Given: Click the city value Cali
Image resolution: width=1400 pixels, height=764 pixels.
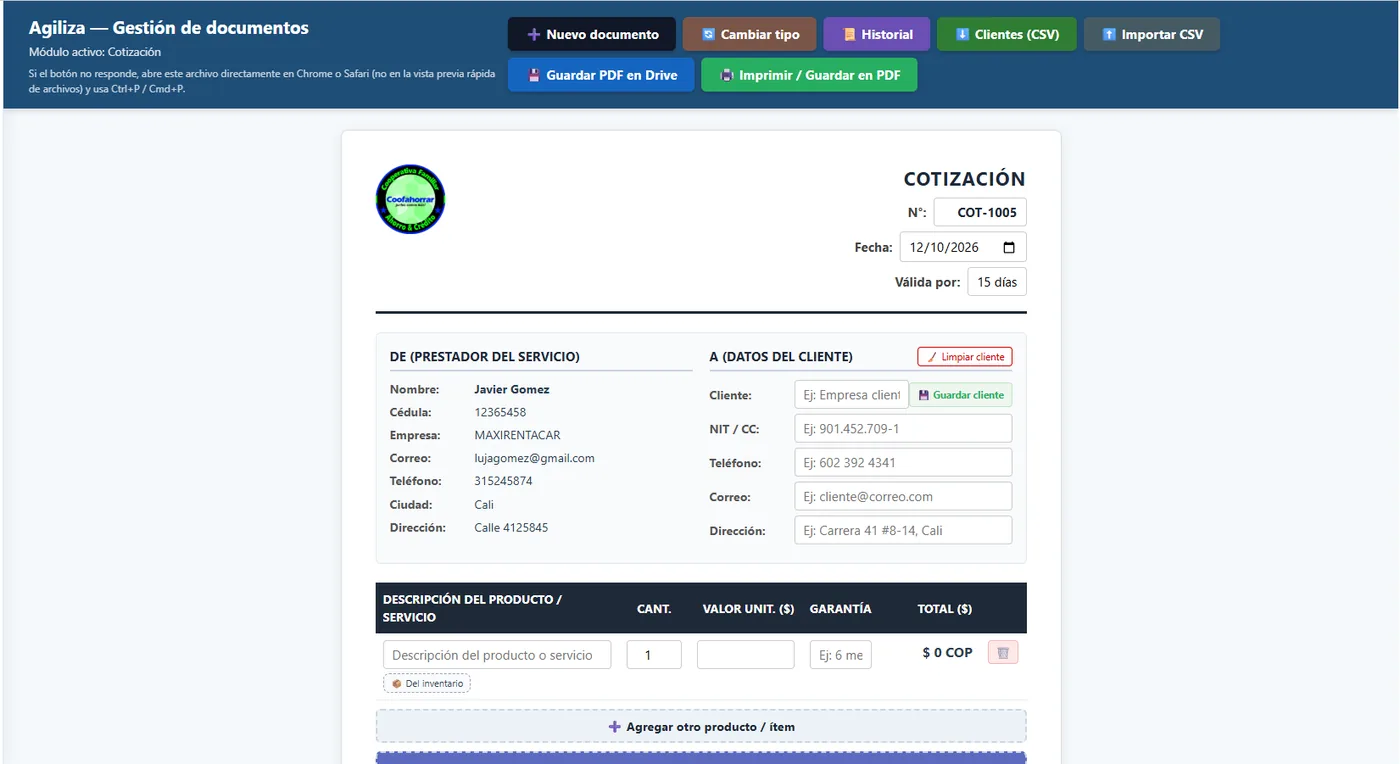Looking at the screenshot, I should tap(484, 505).
